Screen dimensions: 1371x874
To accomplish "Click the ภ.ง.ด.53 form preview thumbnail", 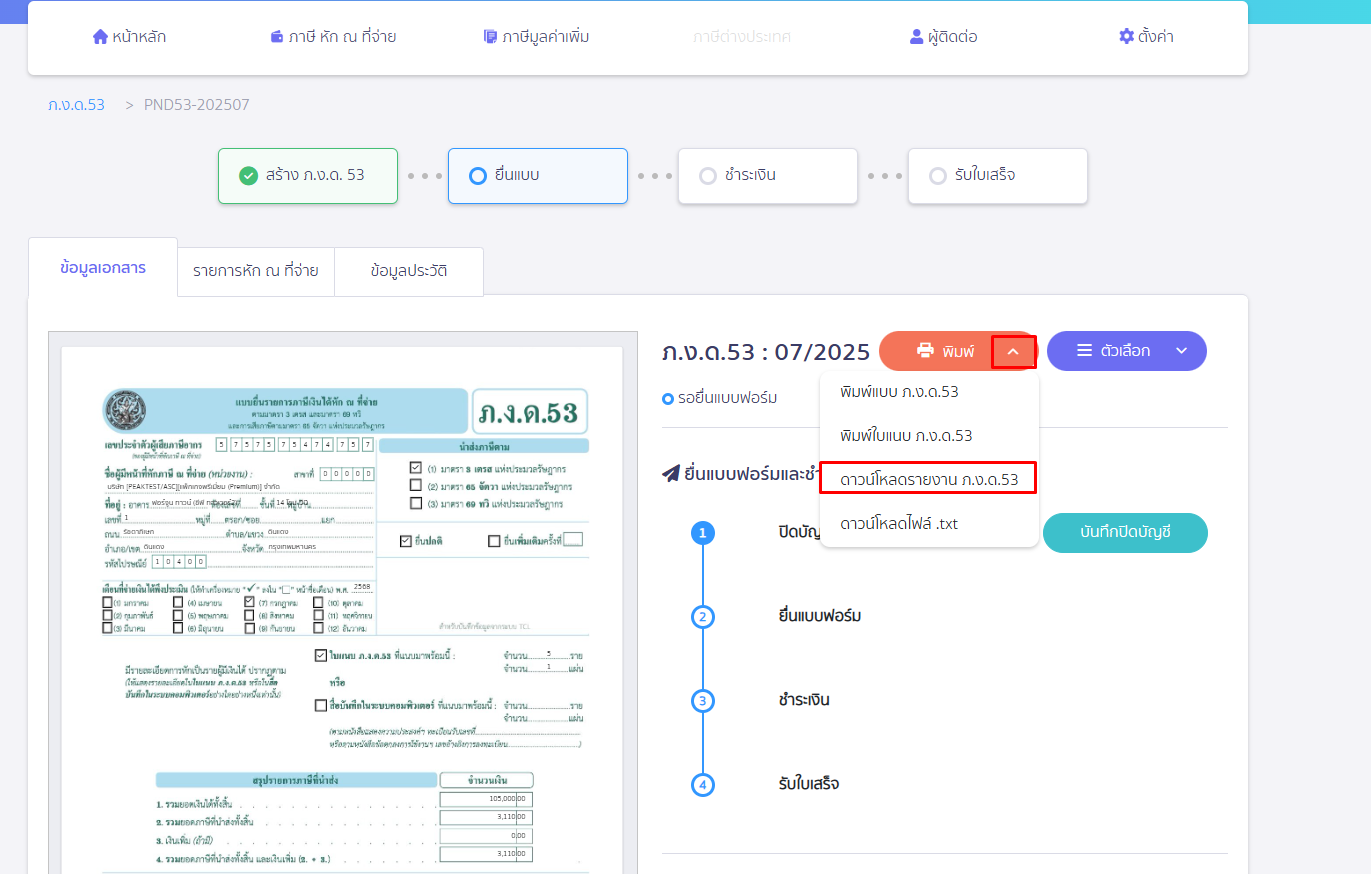I will [342, 600].
